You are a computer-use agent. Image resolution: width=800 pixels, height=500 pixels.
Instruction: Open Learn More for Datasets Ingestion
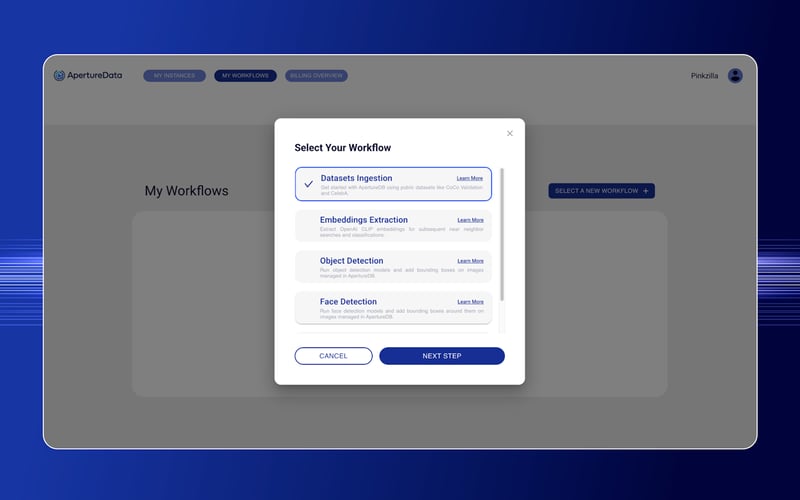click(469, 179)
